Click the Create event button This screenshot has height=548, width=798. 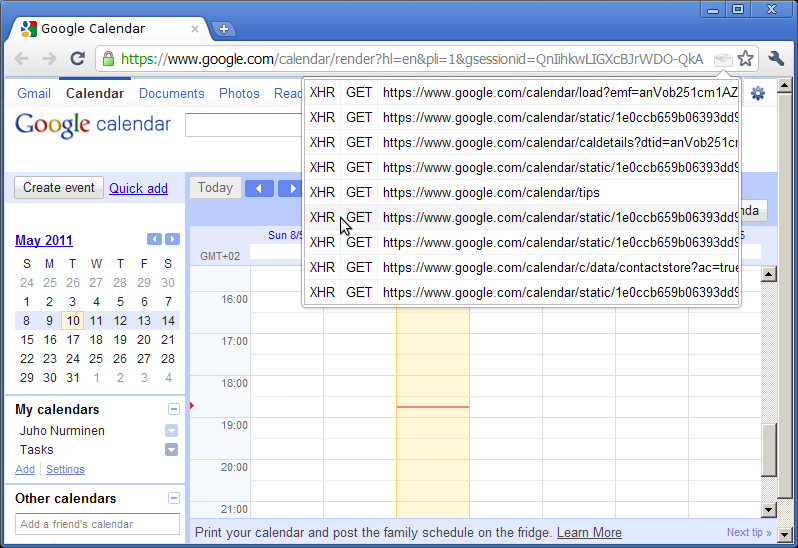pos(59,188)
